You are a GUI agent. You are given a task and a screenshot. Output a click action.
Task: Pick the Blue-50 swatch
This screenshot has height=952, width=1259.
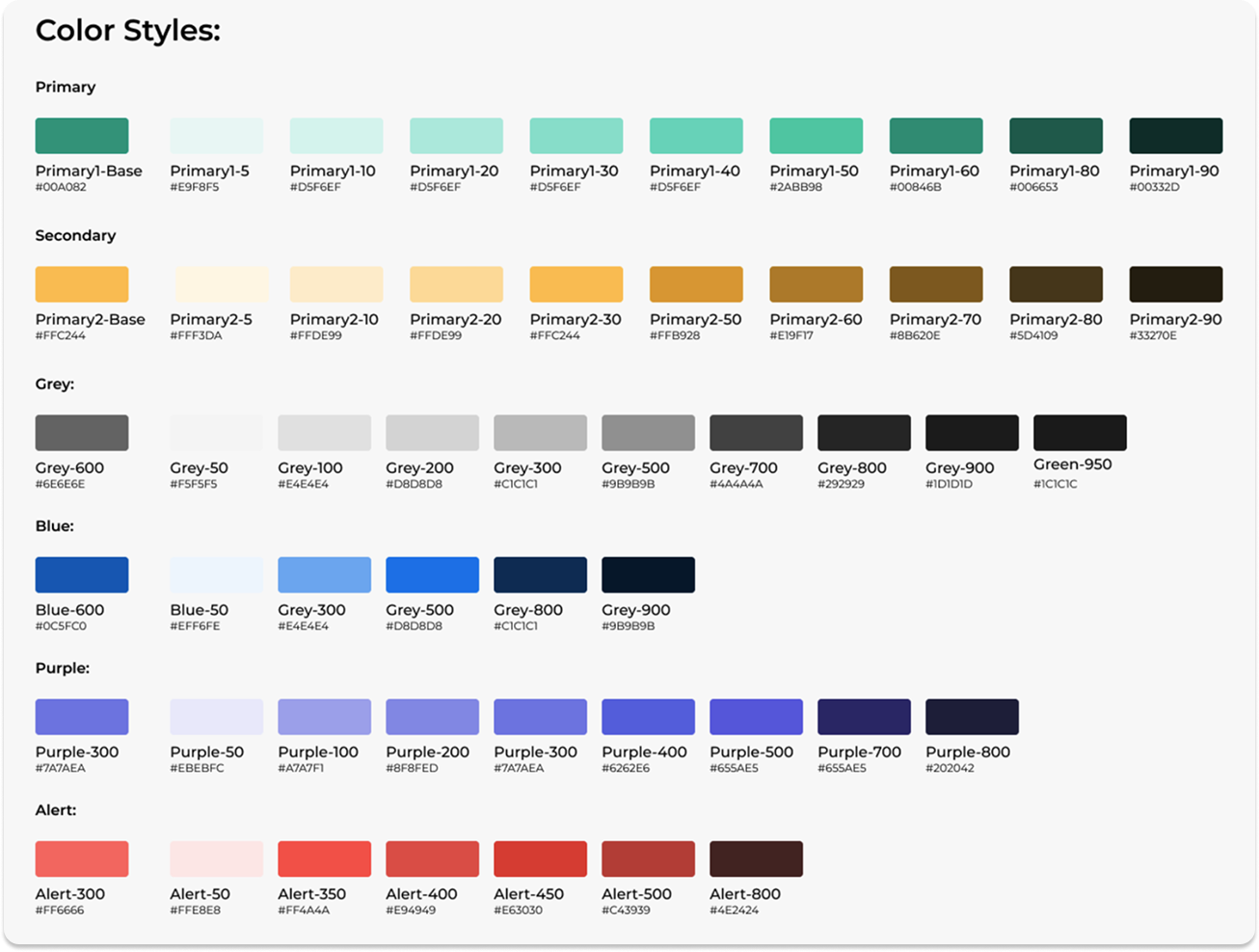[217, 575]
